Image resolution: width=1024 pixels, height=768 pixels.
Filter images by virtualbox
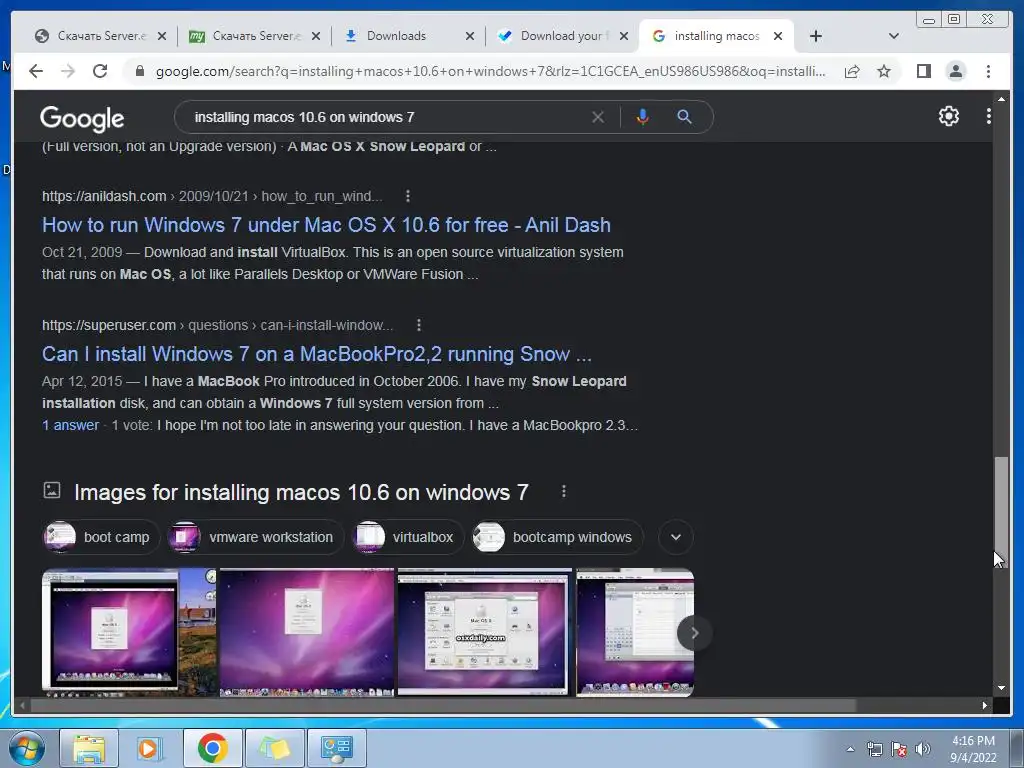pyautogui.click(x=408, y=537)
